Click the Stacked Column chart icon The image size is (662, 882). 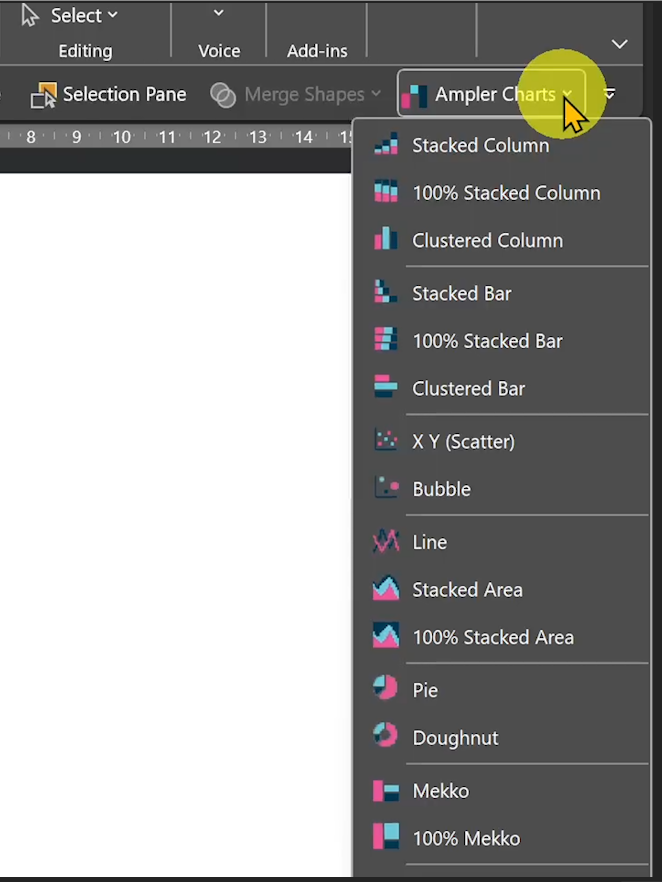[x=386, y=145]
